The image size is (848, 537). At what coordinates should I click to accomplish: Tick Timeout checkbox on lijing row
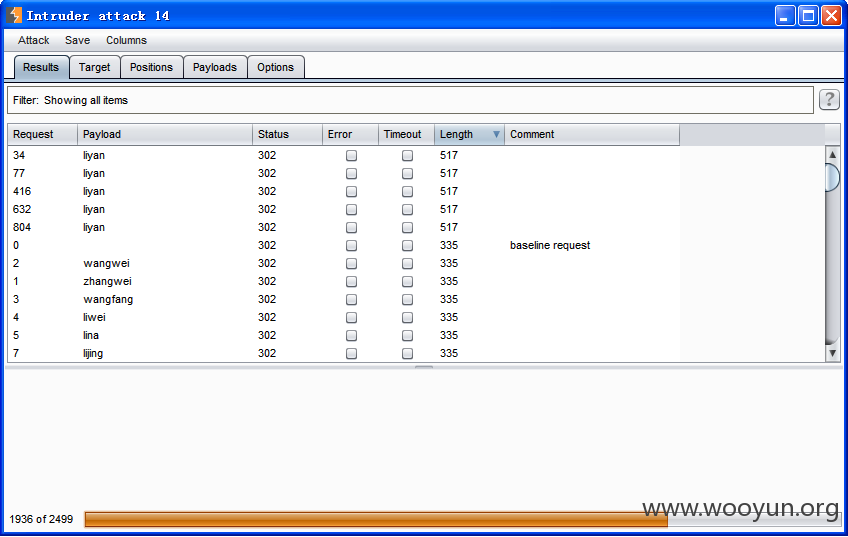tap(407, 353)
